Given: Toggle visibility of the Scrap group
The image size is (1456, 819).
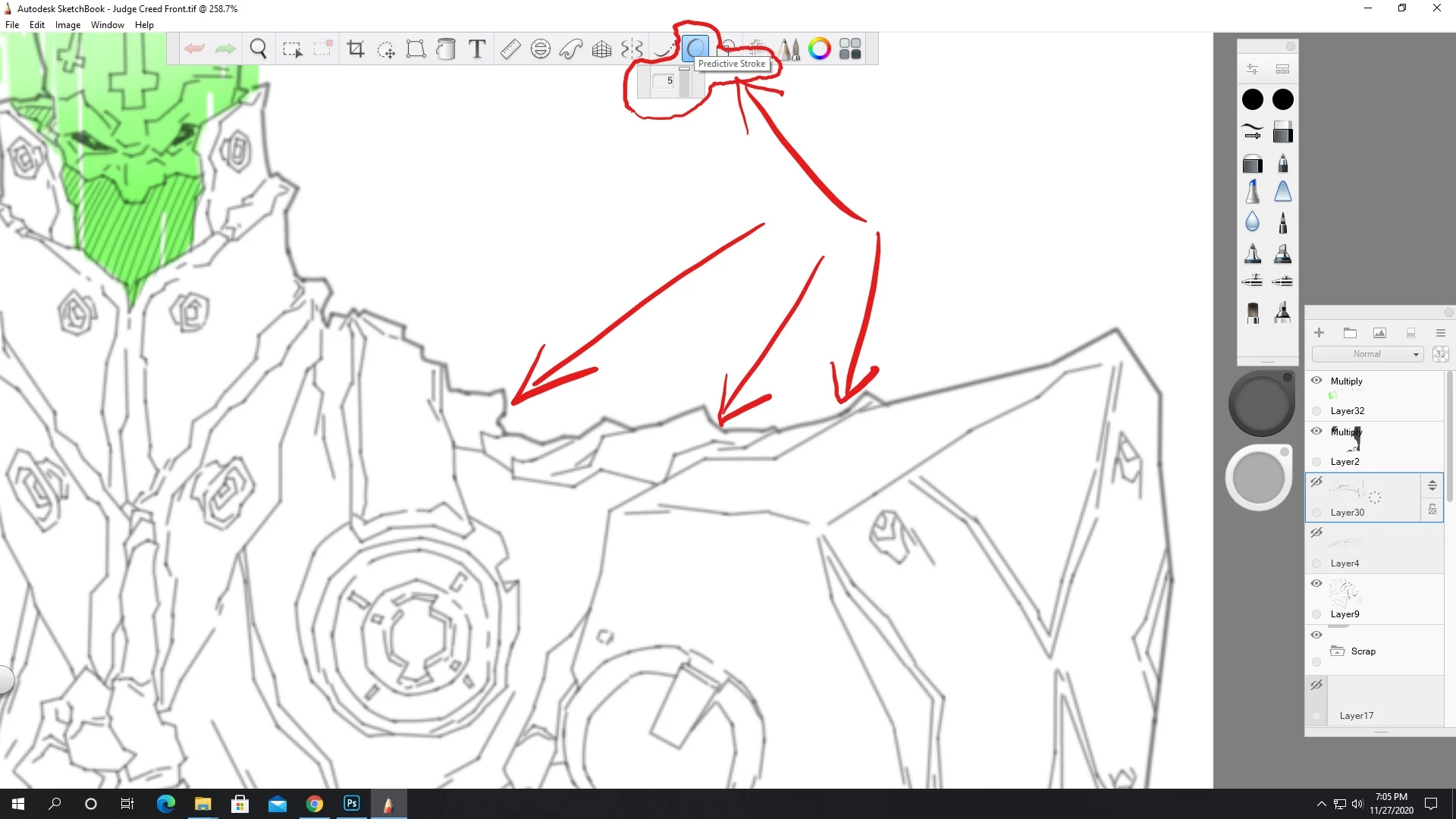Looking at the screenshot, I should pos(1316,635).
